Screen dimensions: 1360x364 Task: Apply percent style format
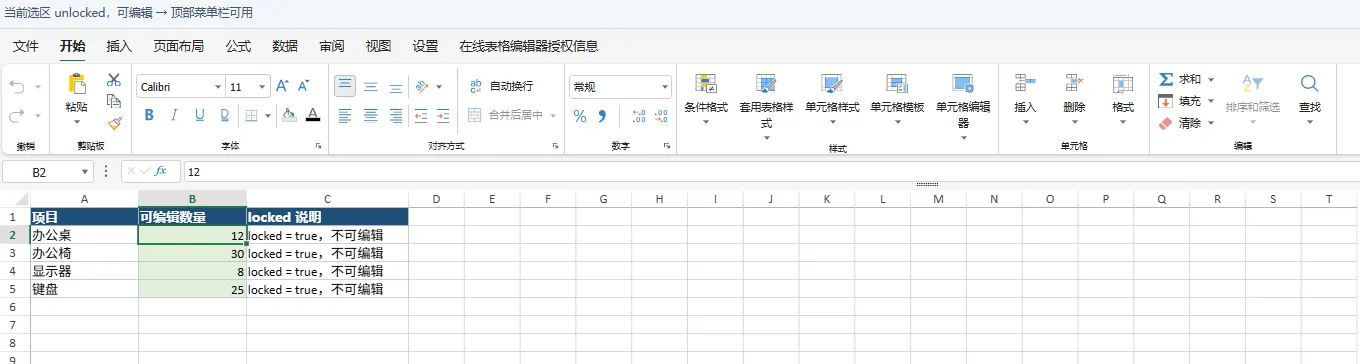(580, 116)
